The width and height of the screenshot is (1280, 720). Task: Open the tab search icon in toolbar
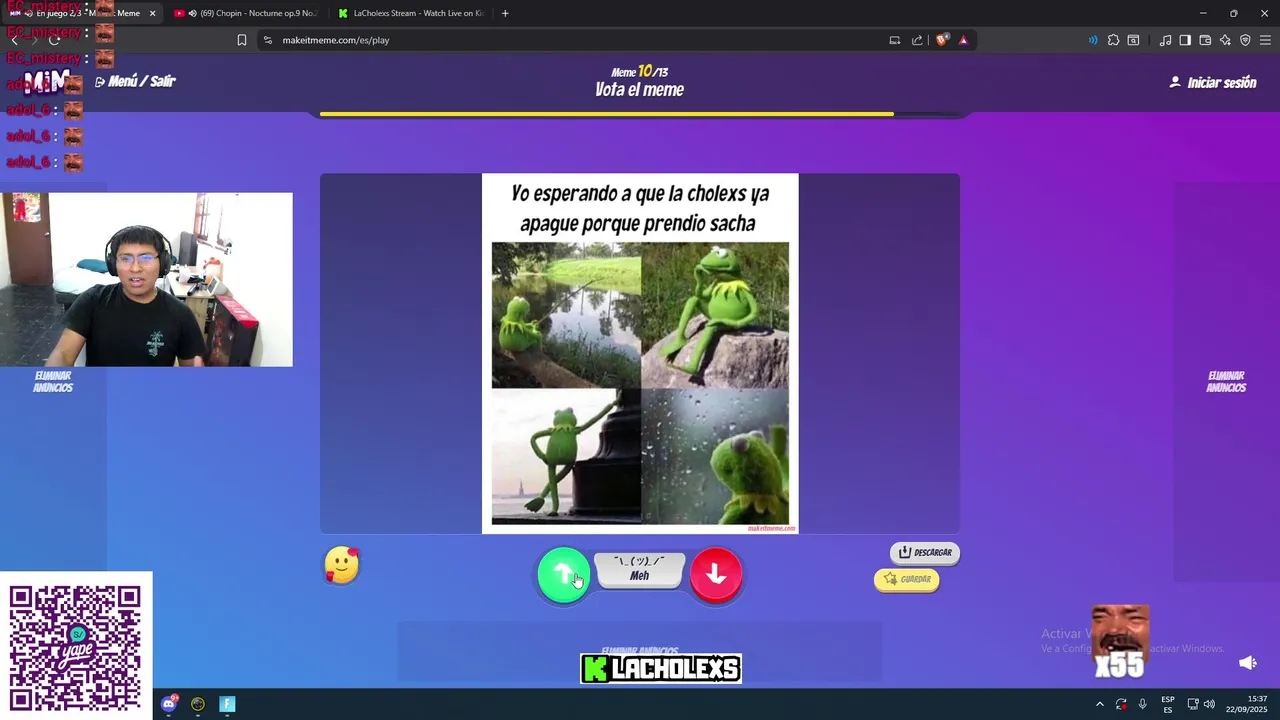pyautogui.click(x=1133, y=40)
